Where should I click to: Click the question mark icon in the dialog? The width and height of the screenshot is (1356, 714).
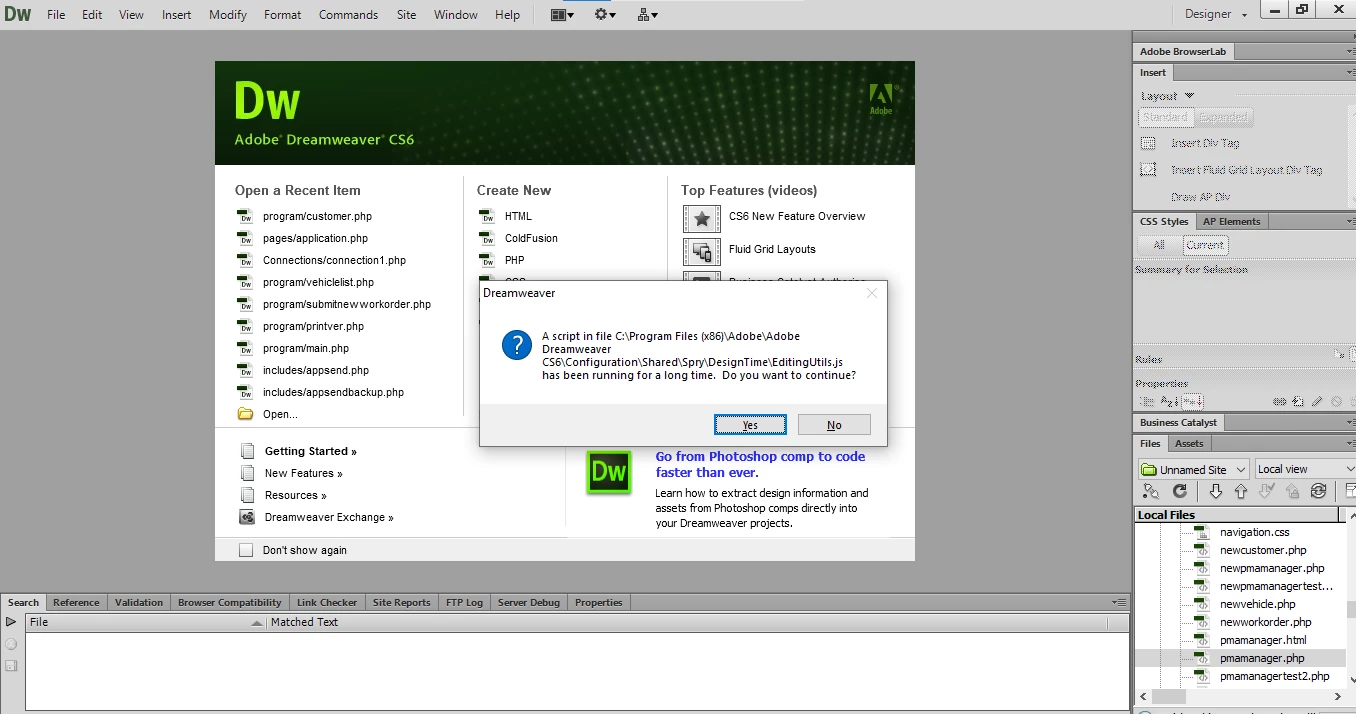(517, 346)
